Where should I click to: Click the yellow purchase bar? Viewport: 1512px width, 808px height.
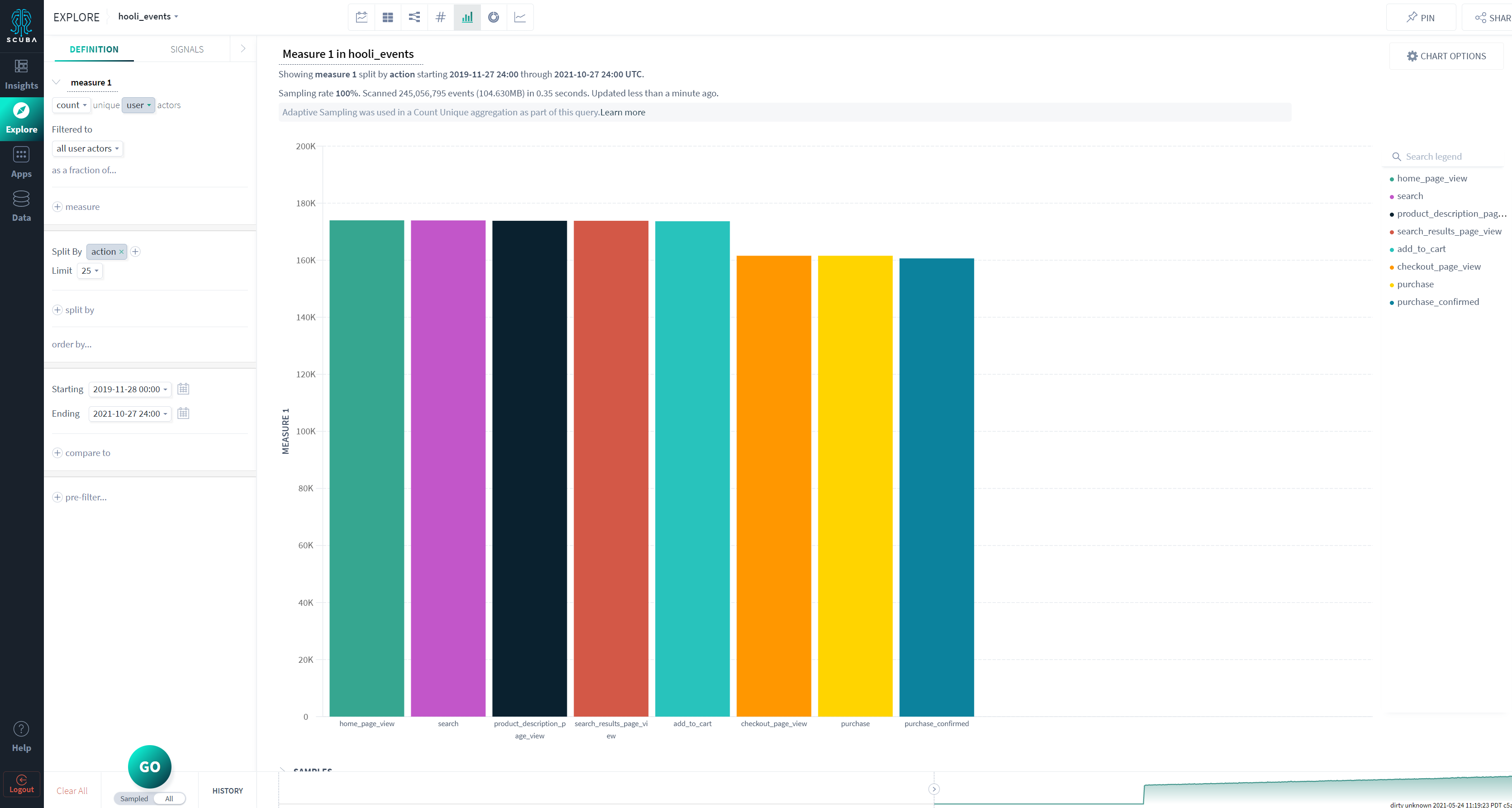(x=855, y=486)
